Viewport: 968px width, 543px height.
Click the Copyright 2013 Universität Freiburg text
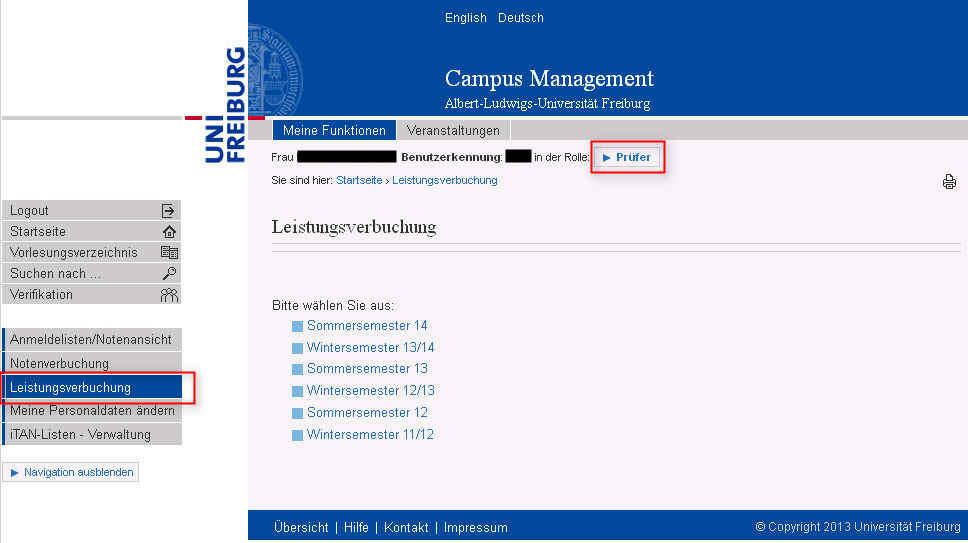tap(858, 527)
